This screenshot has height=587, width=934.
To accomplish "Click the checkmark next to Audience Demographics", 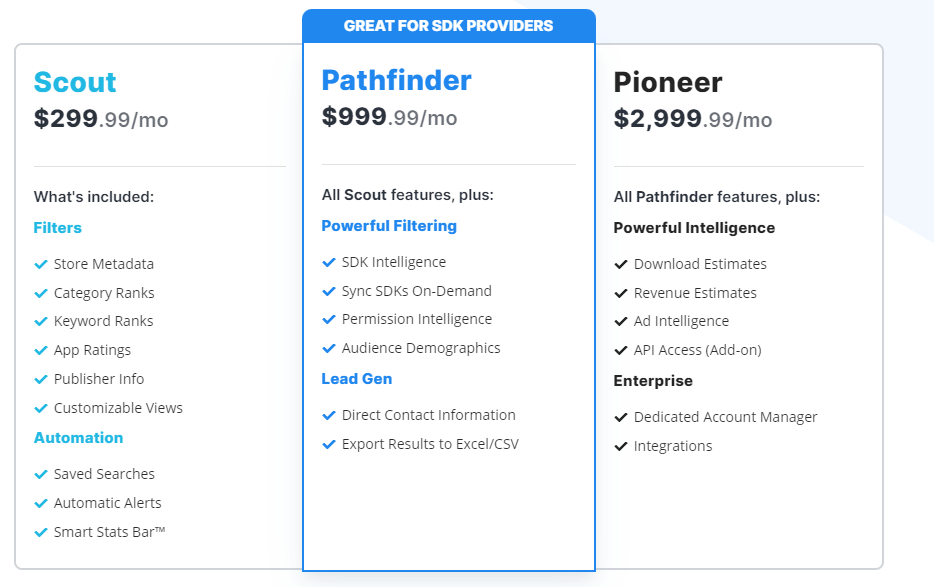I will pyautogui.click(x=329, y=349).
